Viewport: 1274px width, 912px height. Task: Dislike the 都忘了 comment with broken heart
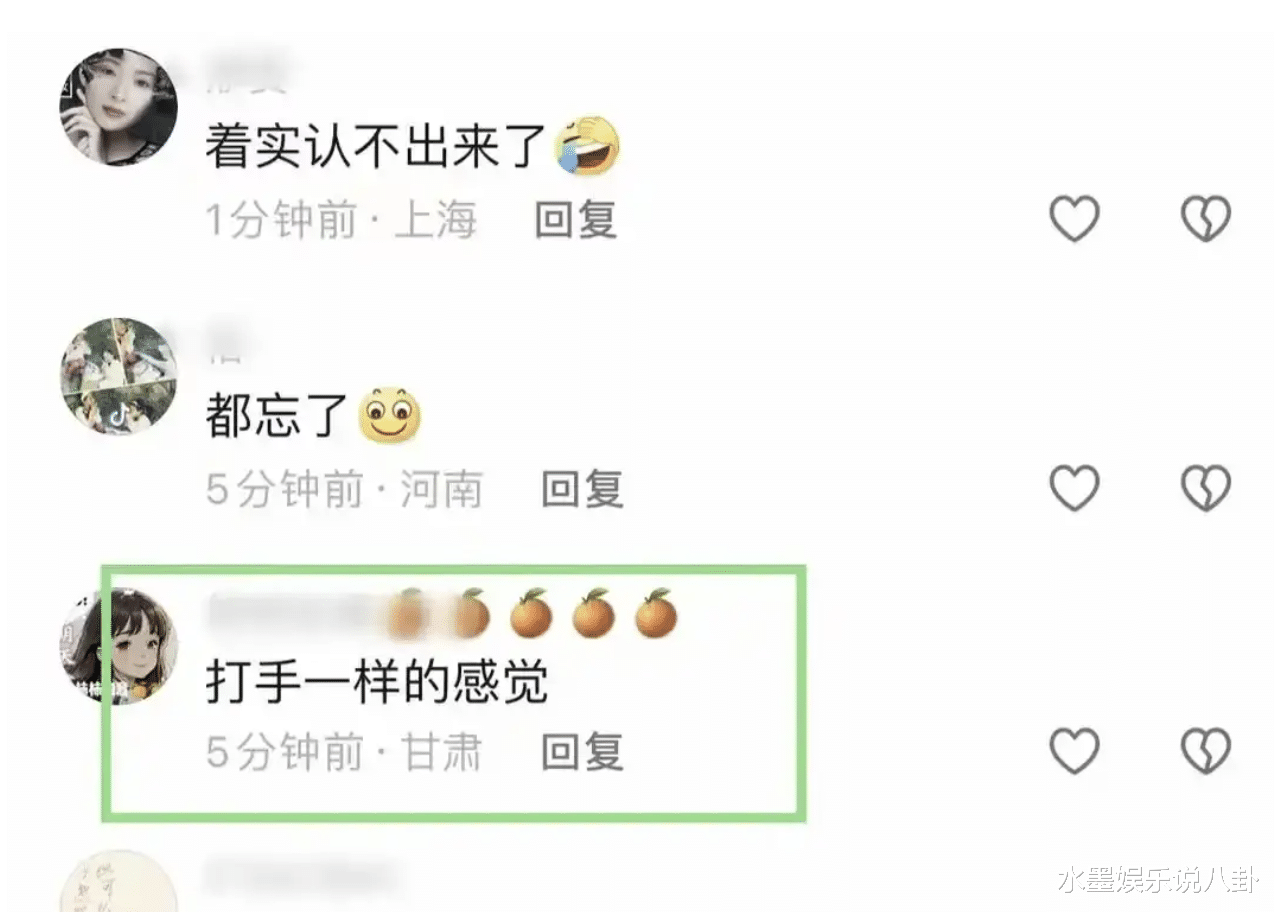tap(1206, 488)
